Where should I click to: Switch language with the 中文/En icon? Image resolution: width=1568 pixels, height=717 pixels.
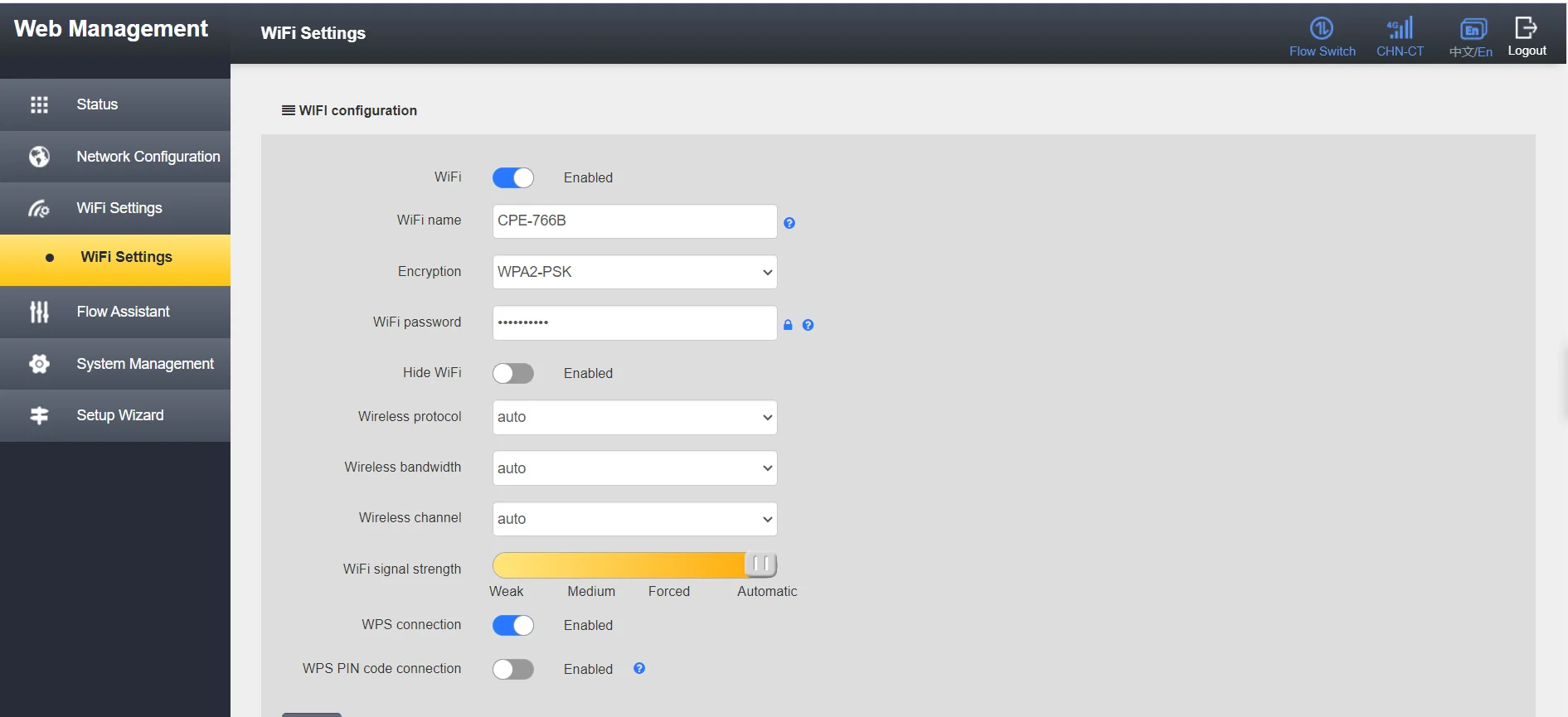tap(1472, 30)
